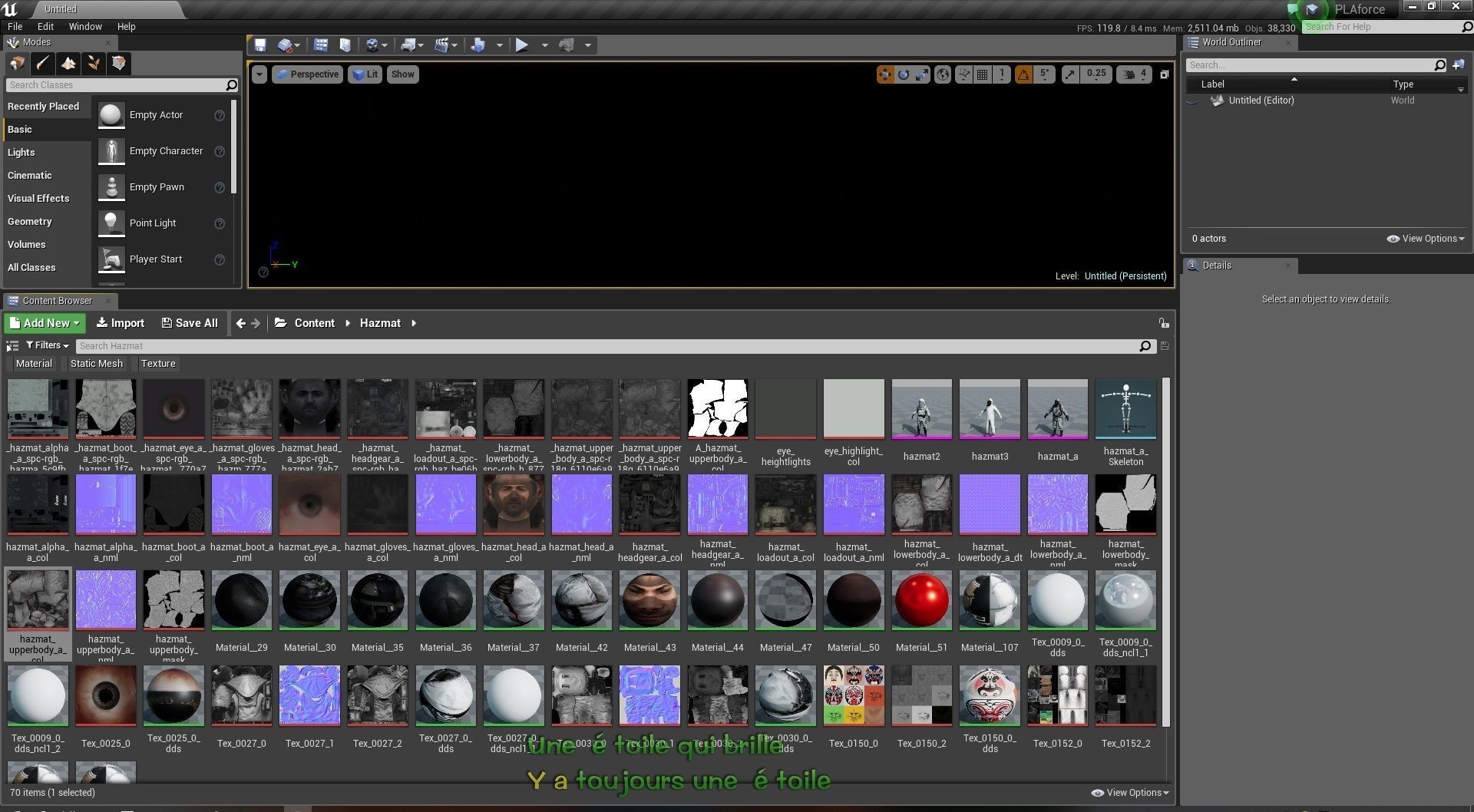Select the scale gizmo tool in viewport
The image size is (1474, 812).
pyautogui.click(x=922, y=74)
